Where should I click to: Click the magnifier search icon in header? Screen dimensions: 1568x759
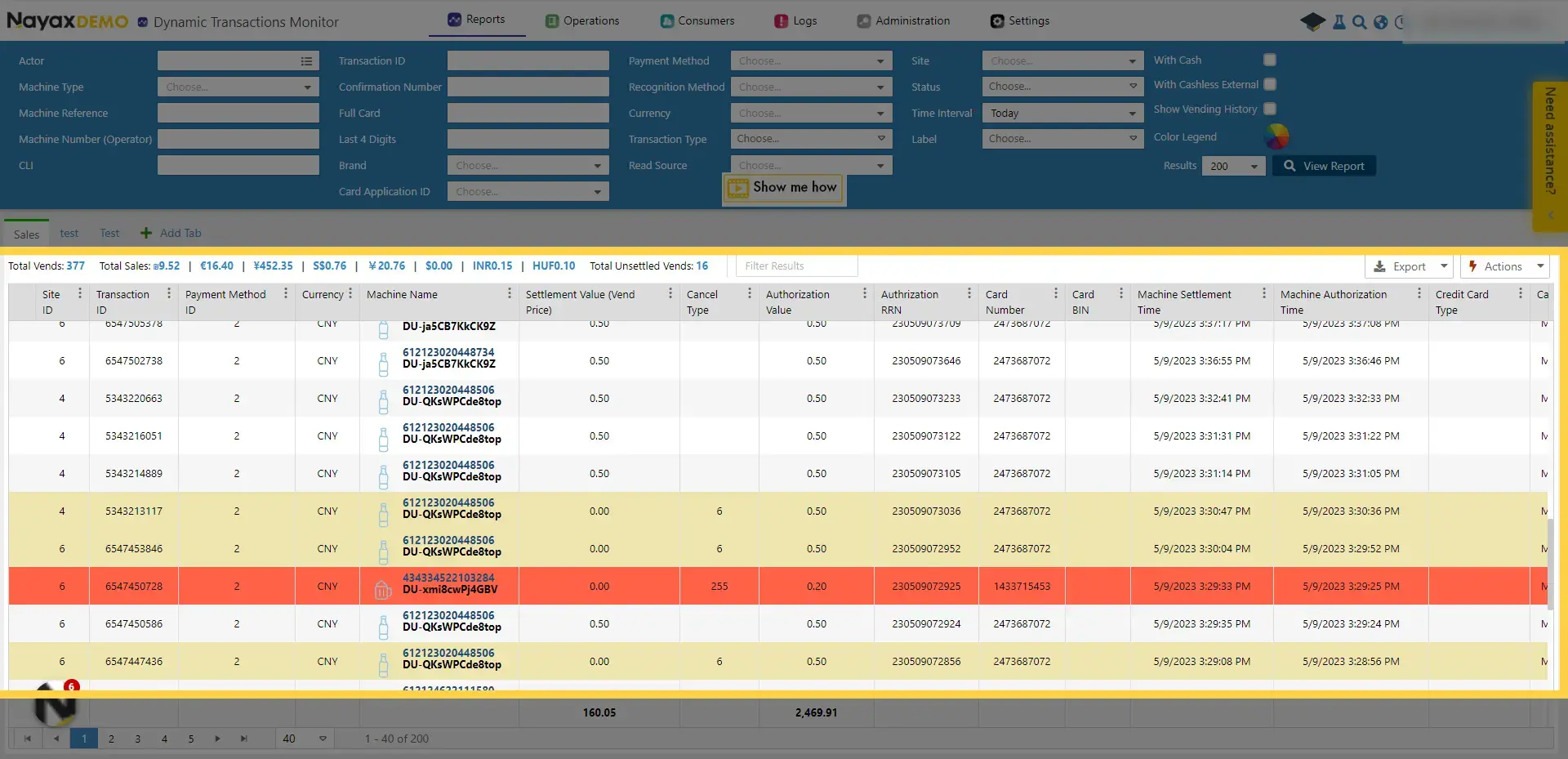coord(1359,22)
